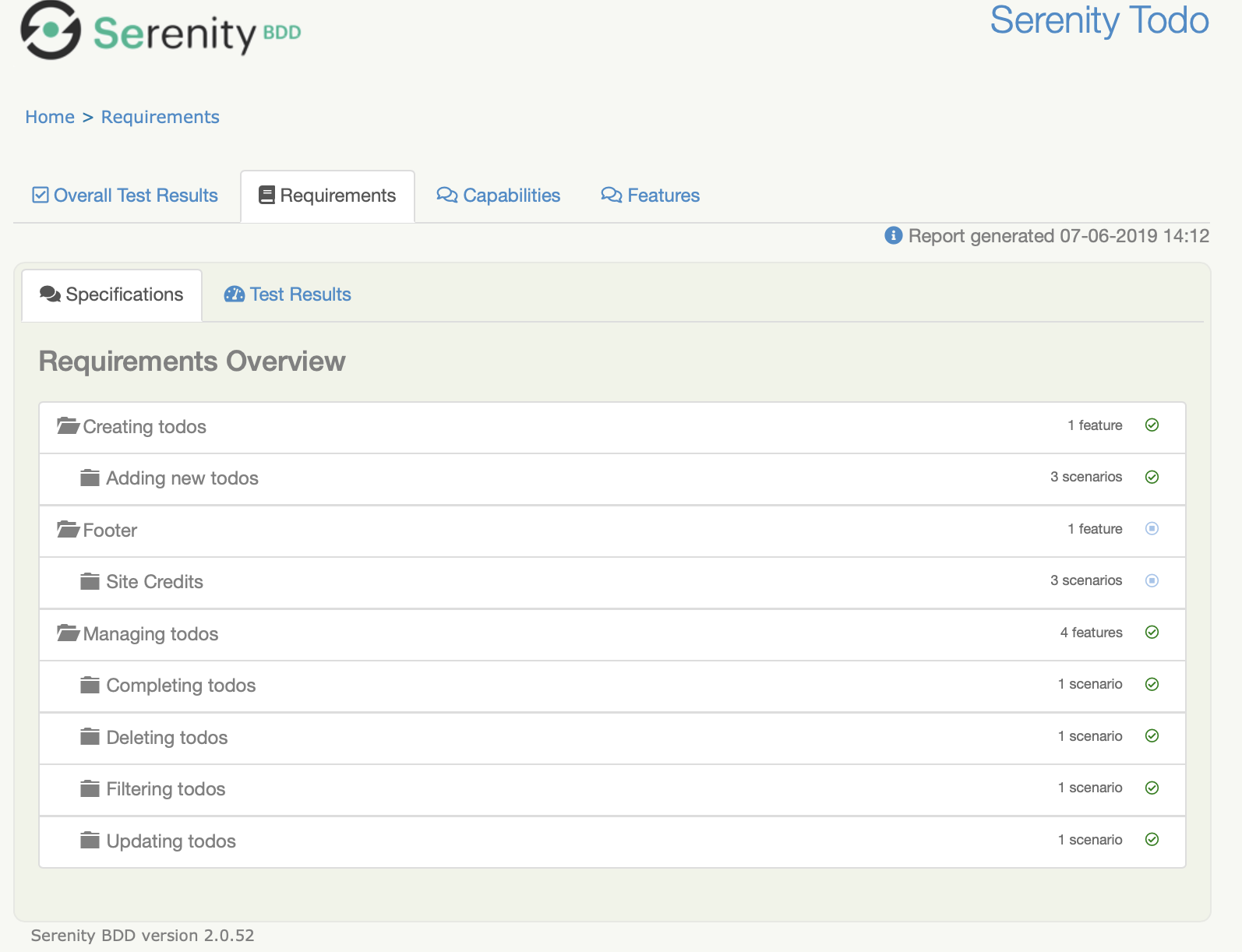Click the green passed icon for Completing todos
1242x952 pixels.
[x=1152, y=684]
